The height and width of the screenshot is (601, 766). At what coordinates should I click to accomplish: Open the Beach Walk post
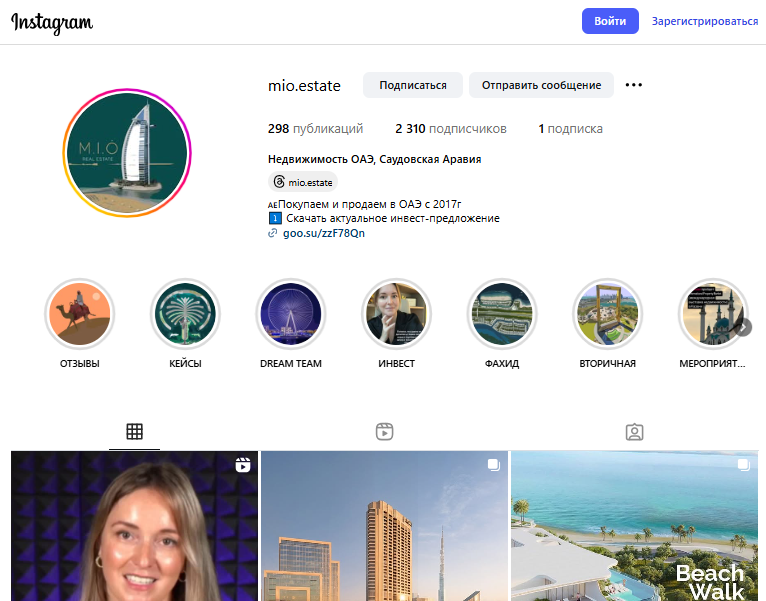[x=634, y=526]
